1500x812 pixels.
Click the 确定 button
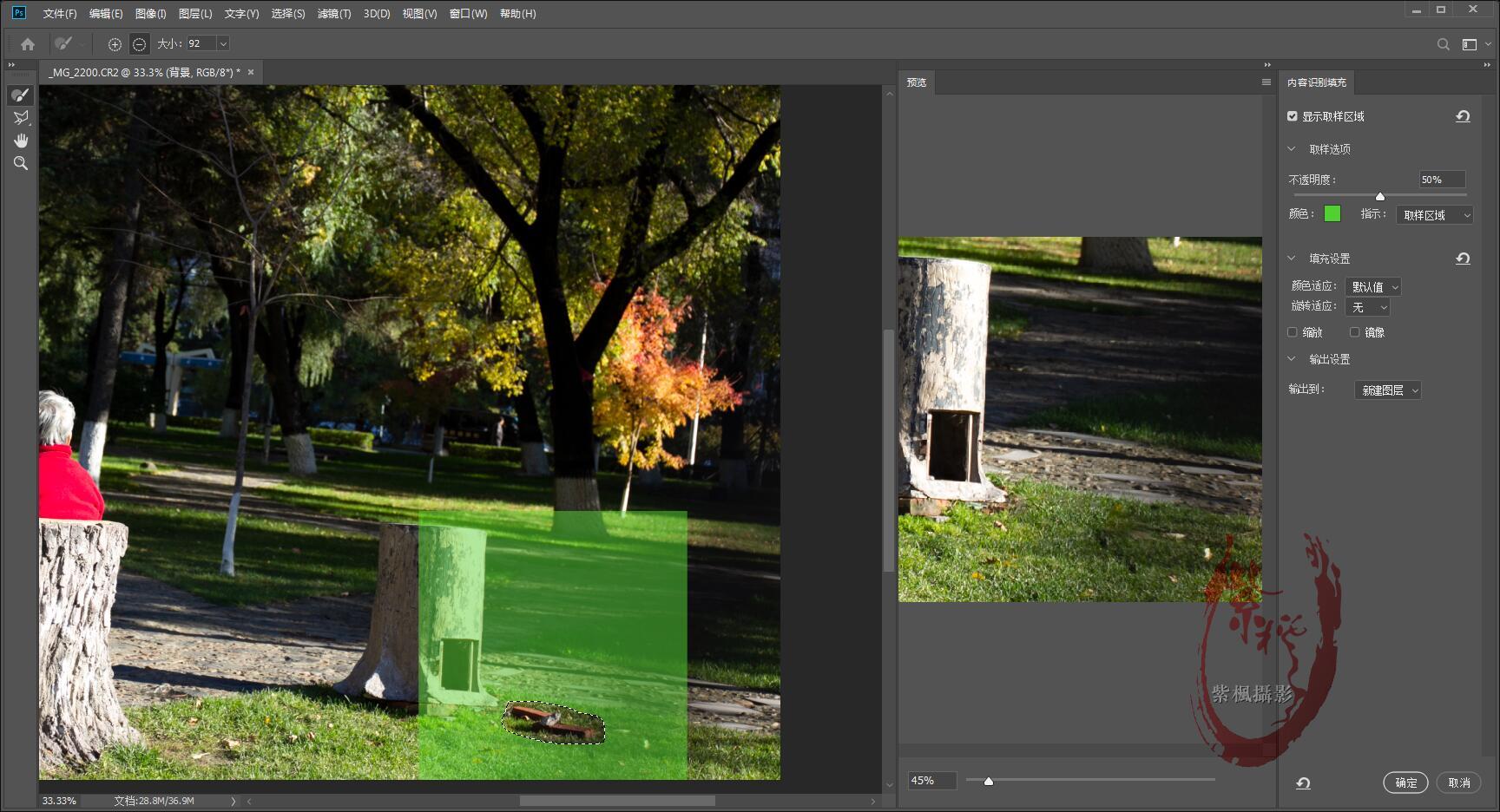[1405, 783]
